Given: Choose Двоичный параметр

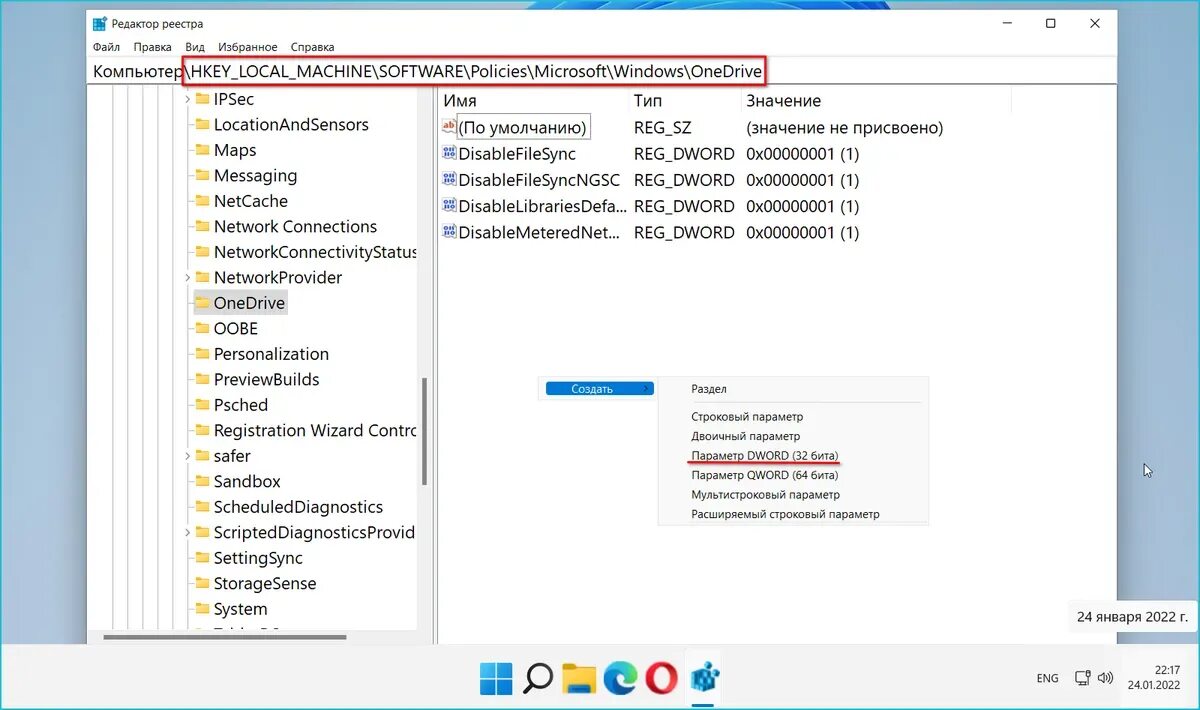Looking at the screenshot, I should click(x=746, y=436).
